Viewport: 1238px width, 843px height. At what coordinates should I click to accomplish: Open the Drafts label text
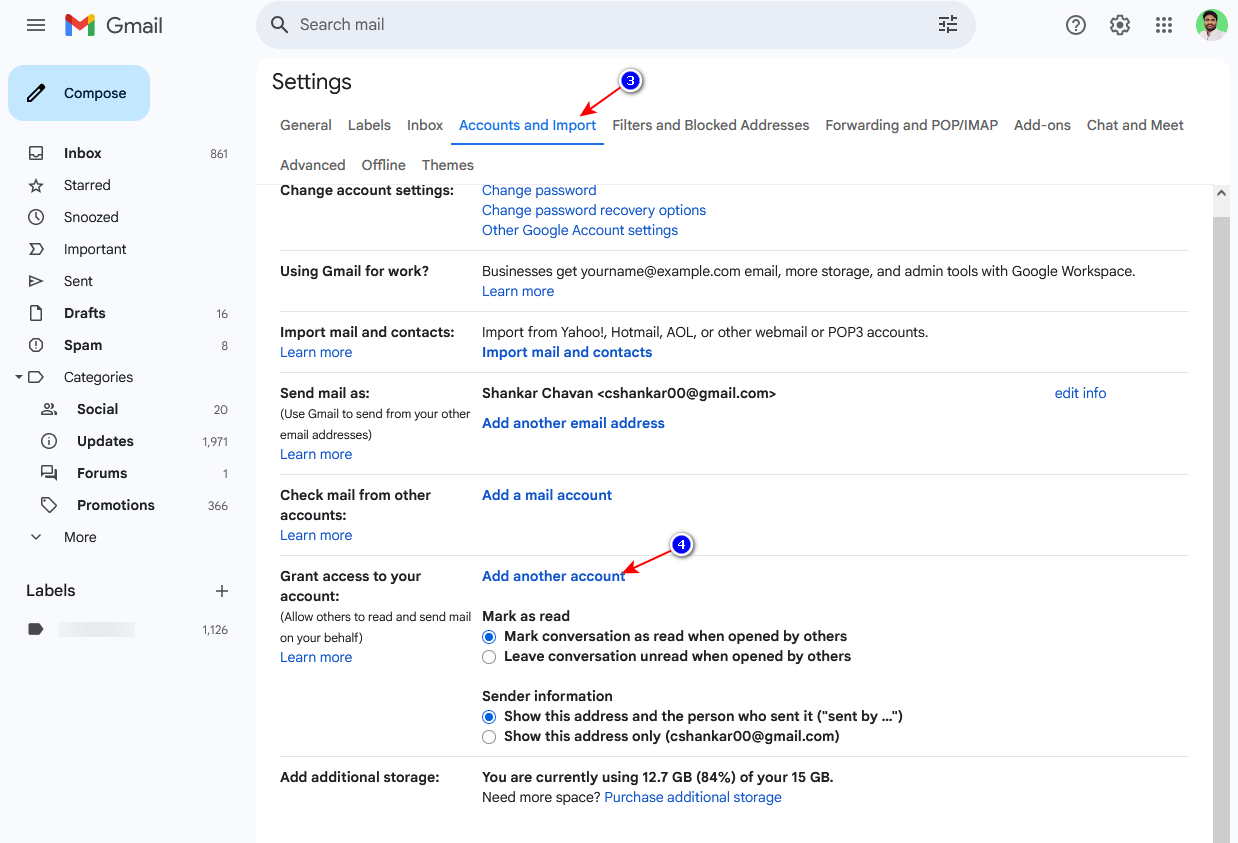coord(85,313)
